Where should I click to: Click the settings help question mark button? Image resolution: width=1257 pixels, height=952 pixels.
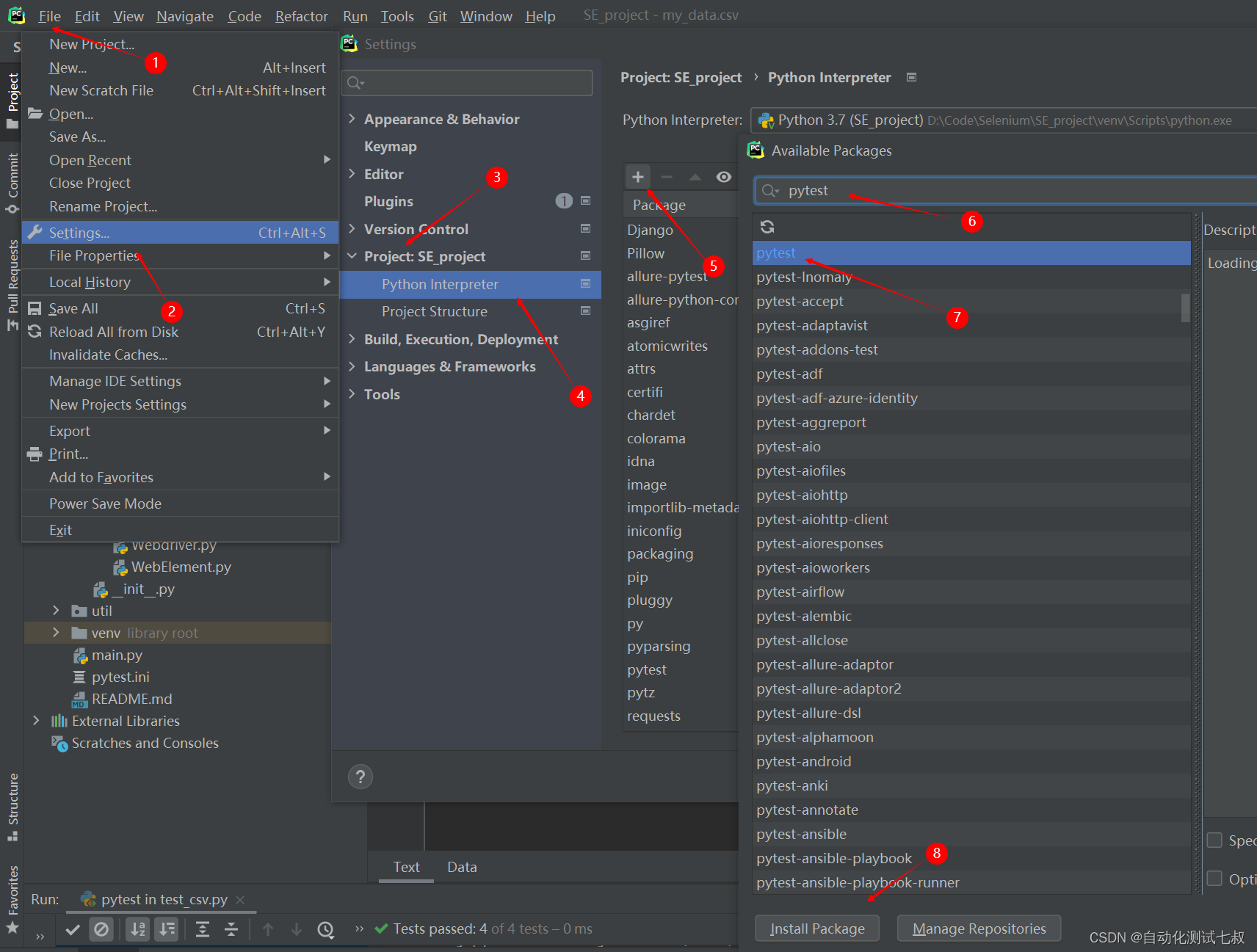pos(360,777)
